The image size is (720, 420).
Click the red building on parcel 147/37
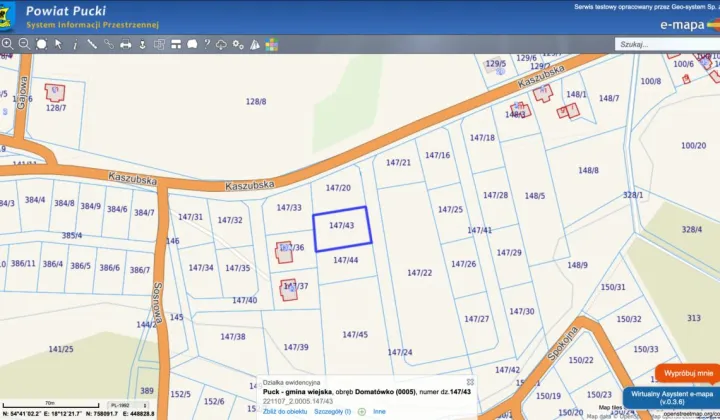(288, 290)
